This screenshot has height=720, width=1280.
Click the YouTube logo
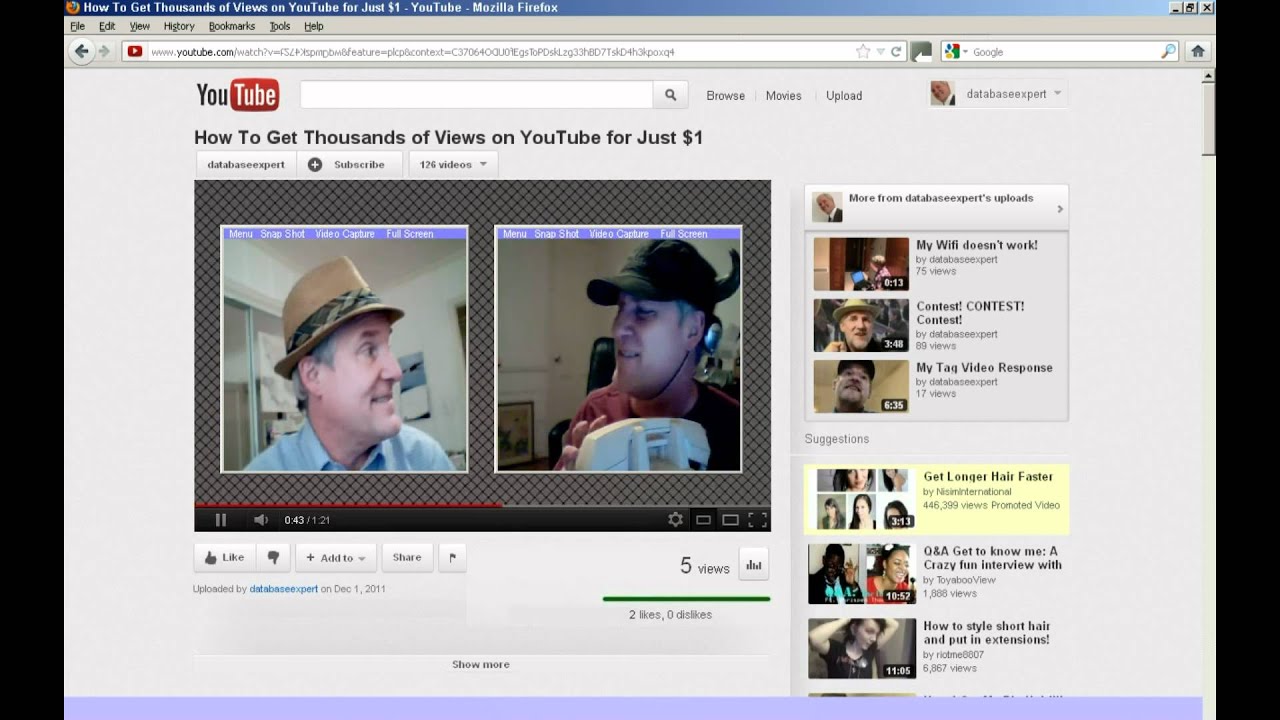(238, 95)
